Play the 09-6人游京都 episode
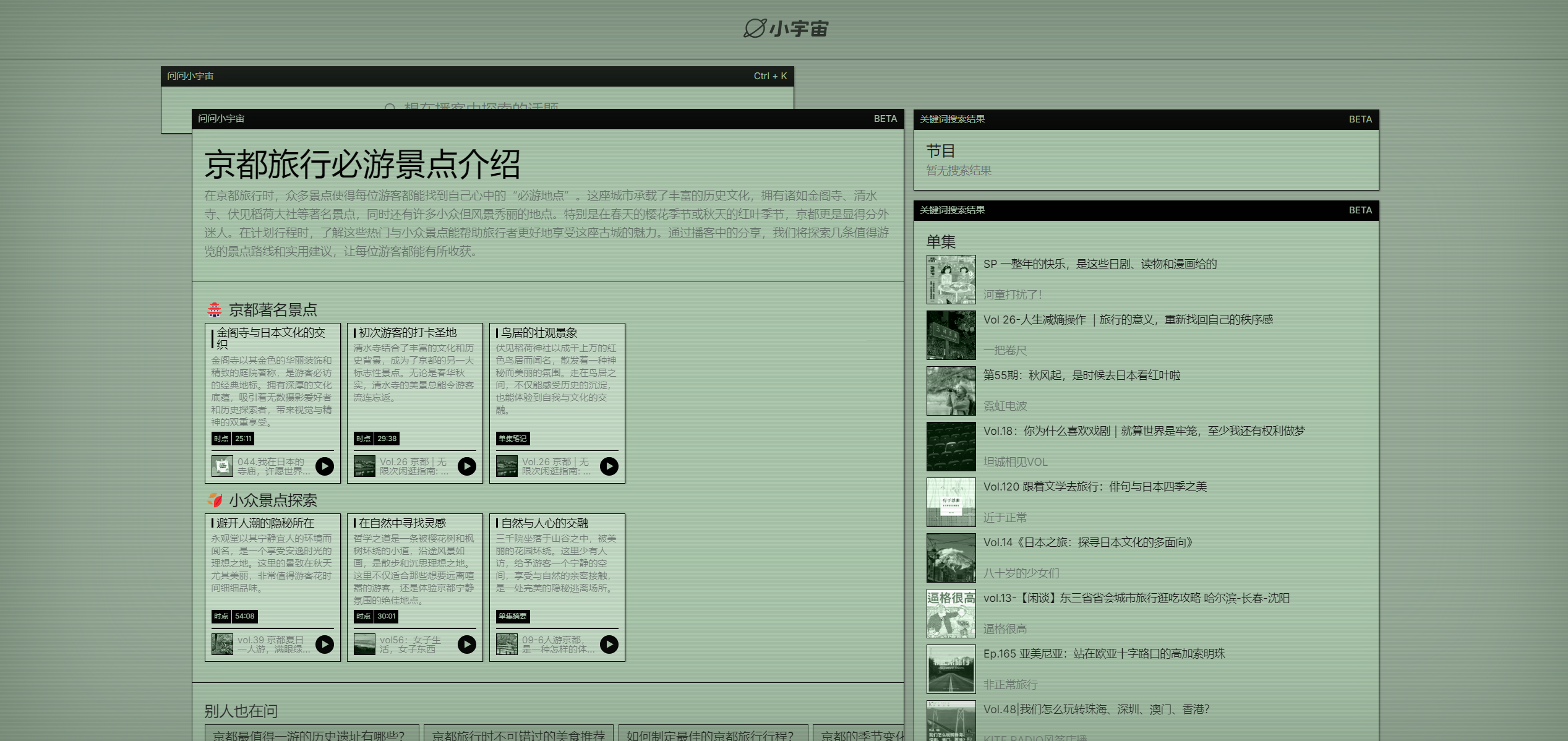The height and width of the screenshot is (741, 1568). (608, 644)
